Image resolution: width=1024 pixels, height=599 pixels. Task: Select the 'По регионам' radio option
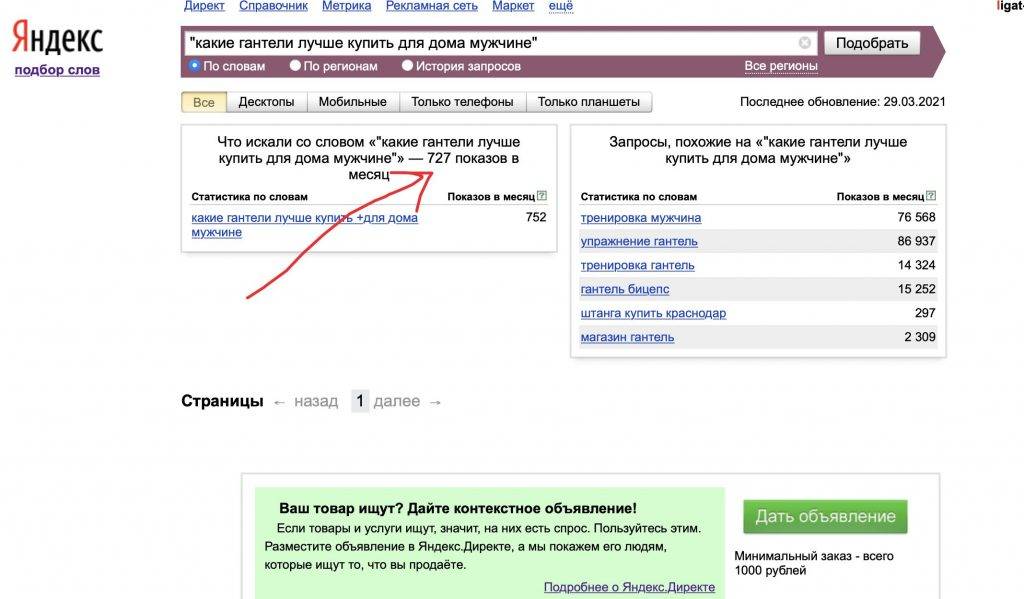click(295, 66)
